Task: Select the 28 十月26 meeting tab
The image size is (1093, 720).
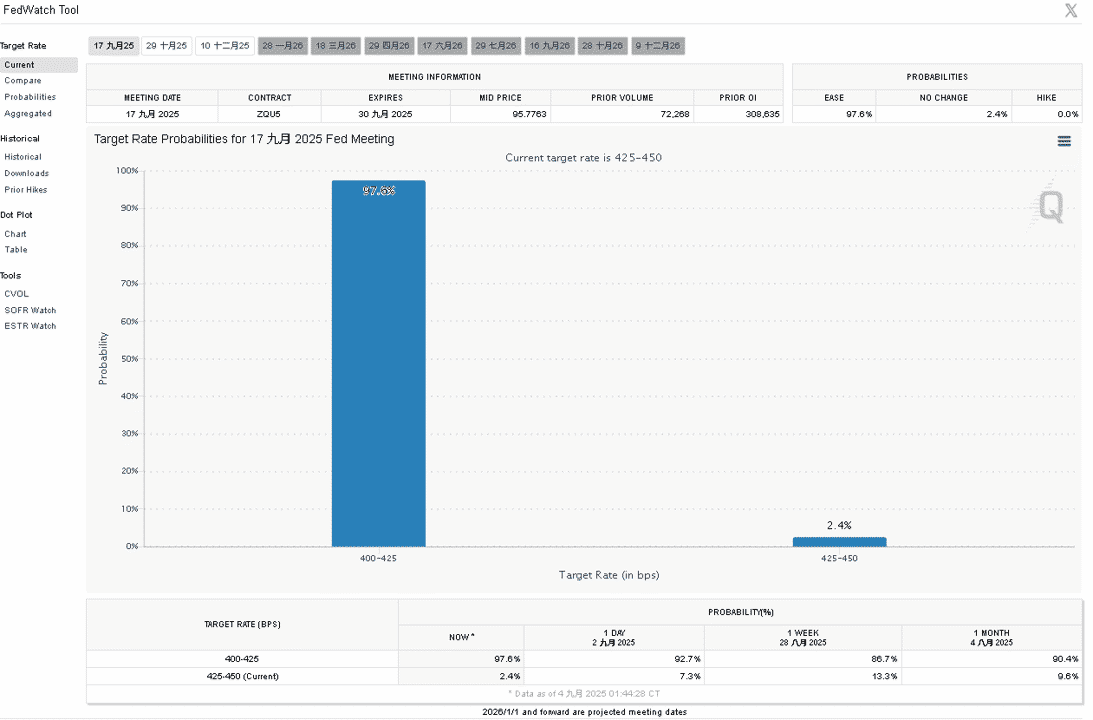Action: tap(602, 46)
